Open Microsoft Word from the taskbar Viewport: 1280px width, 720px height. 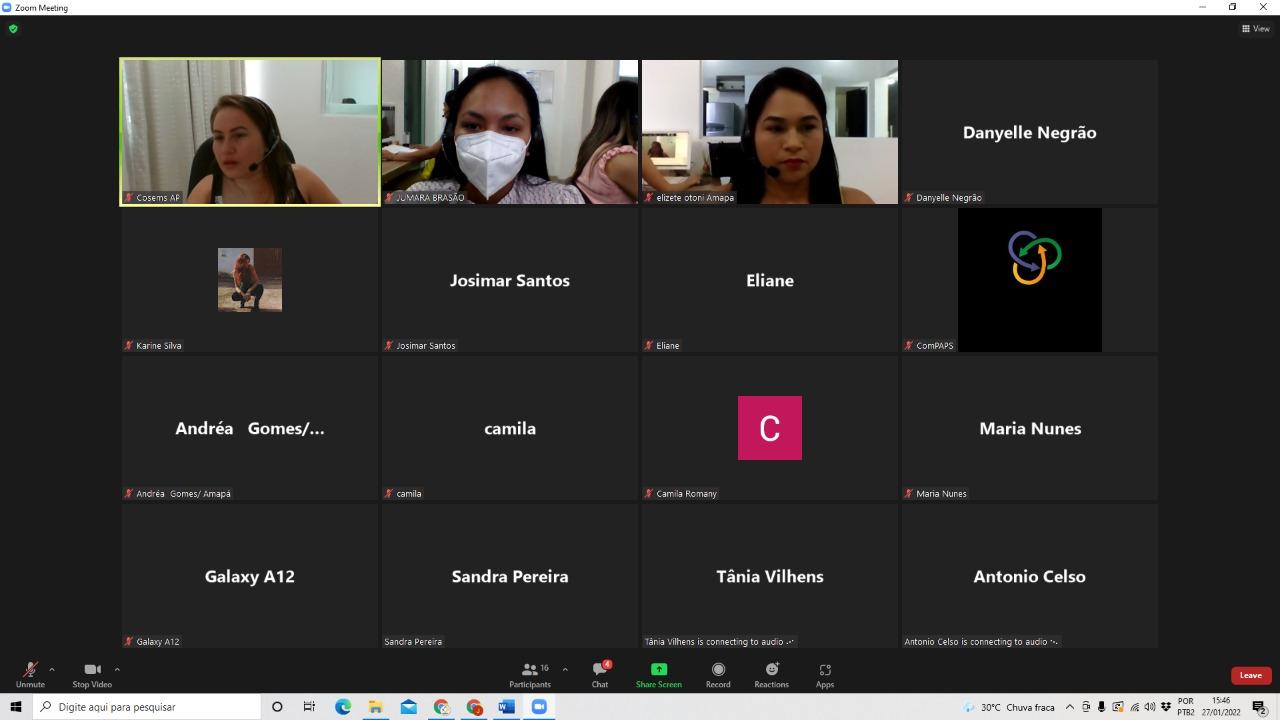tap(506, 707)
